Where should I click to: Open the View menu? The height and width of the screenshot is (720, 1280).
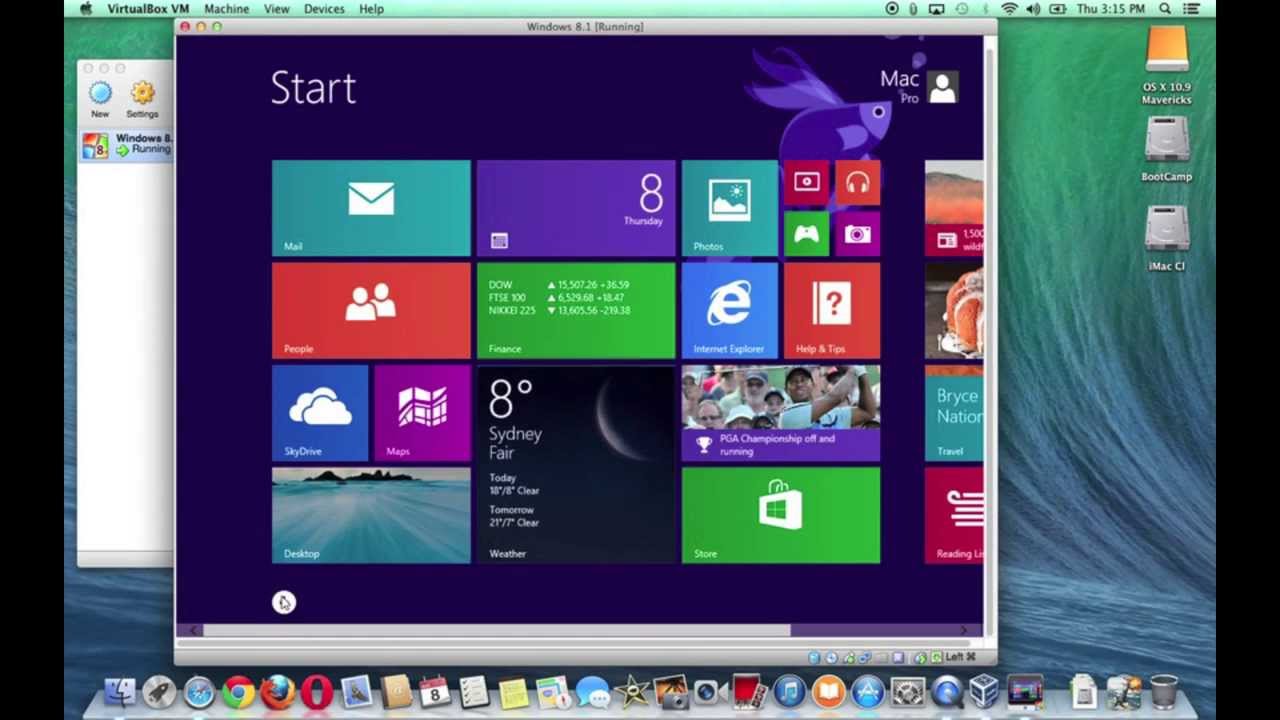pyautogui.click(x=277, y=9)
